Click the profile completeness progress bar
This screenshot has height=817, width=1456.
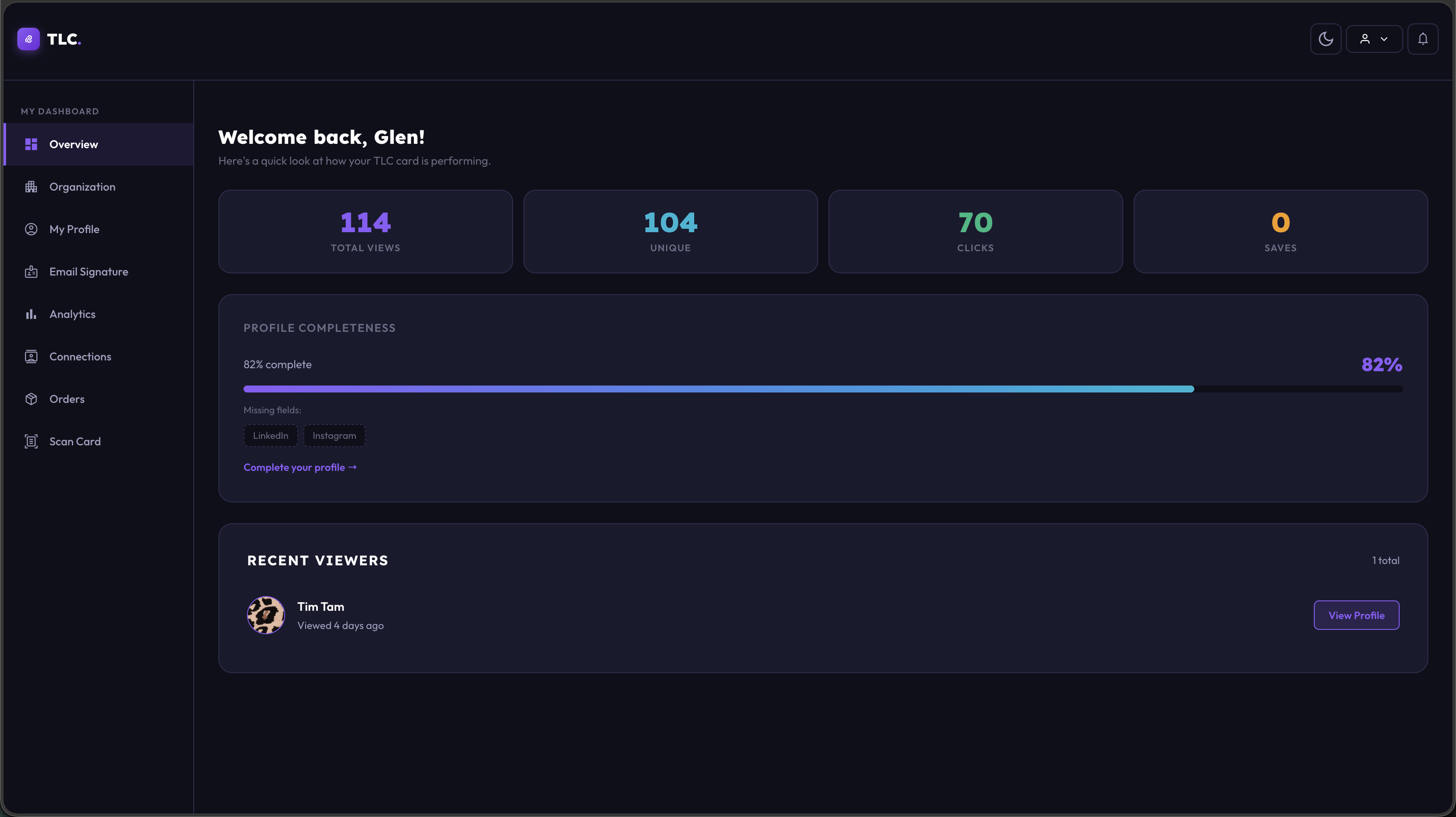tap(823, 389)
